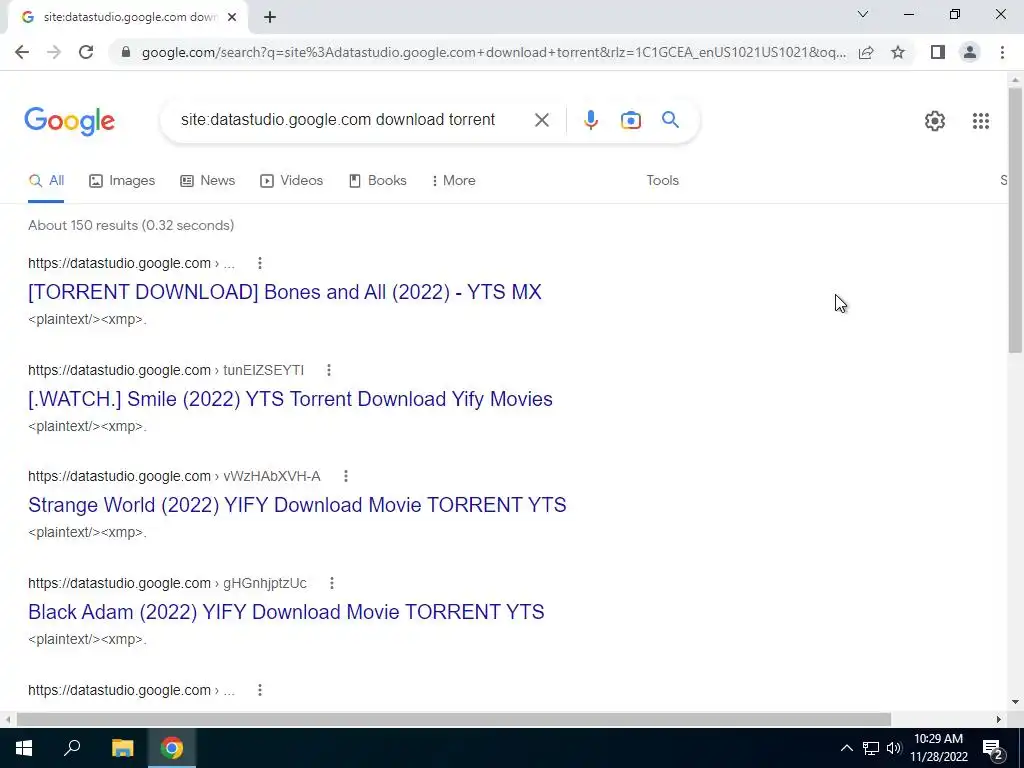Open network status tray icon
The height and width of the screenshot is (768, 1024).
(x=871, y=748)
